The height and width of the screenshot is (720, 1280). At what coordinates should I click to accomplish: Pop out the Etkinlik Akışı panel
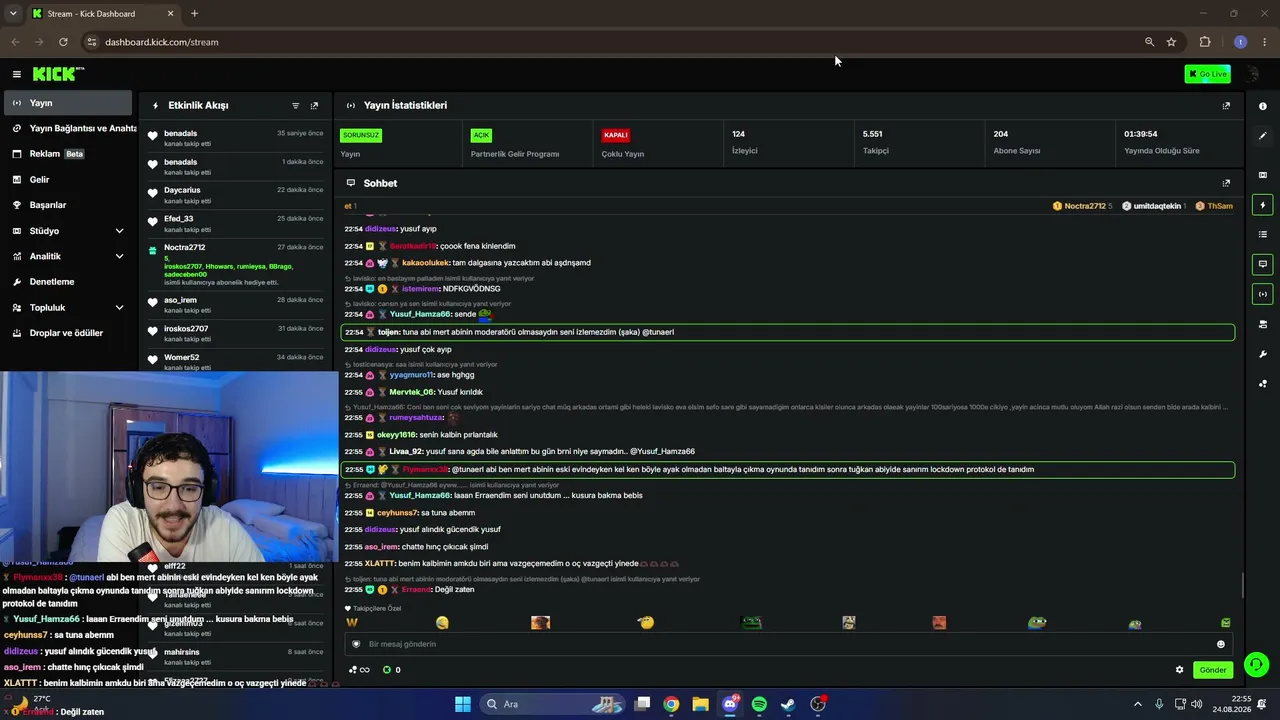(x=314, y=106)
